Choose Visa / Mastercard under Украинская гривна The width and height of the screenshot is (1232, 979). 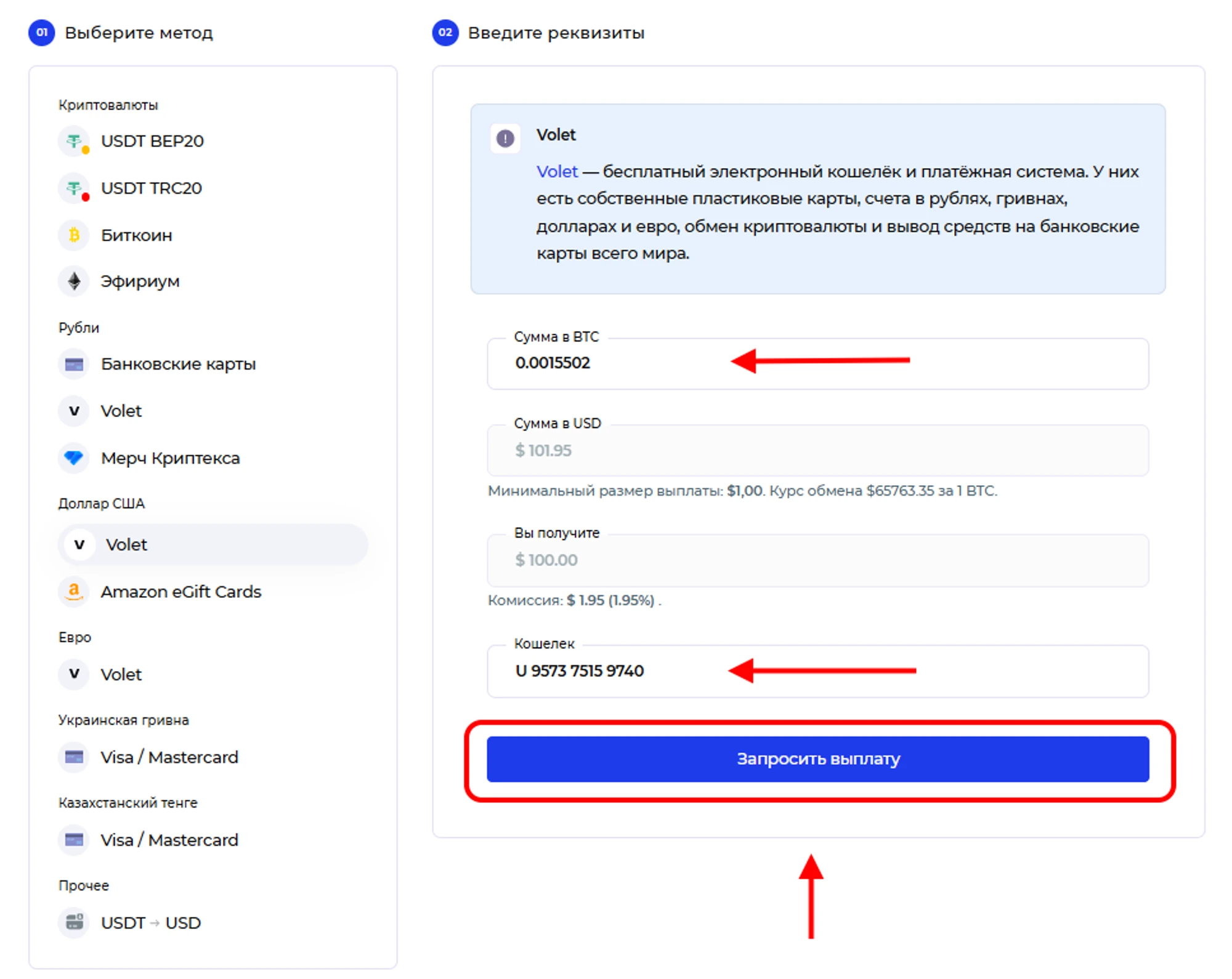click(x=169, y=757)
